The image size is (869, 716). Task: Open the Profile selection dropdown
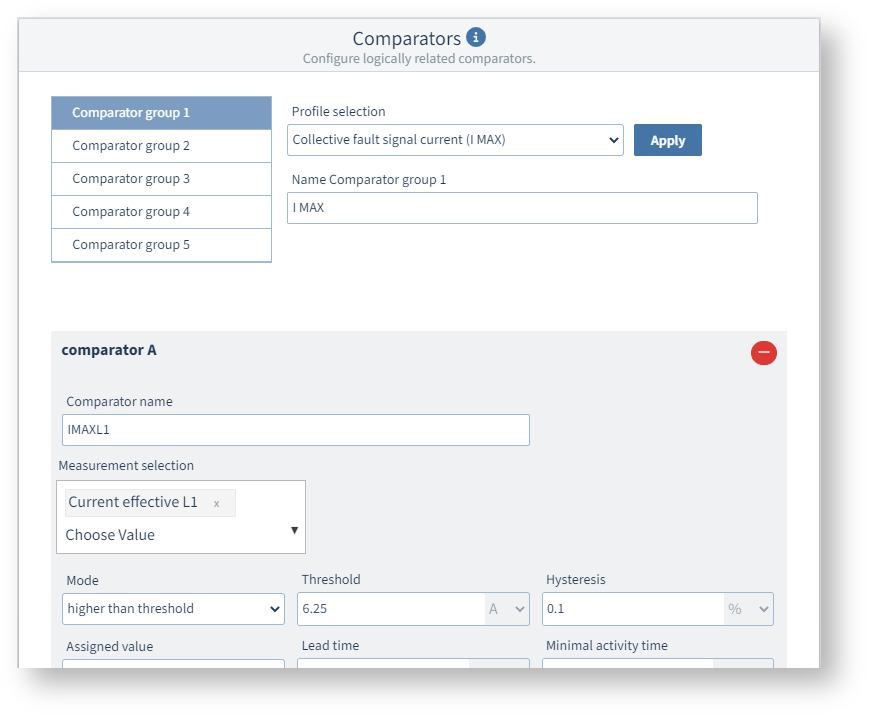(455, 140)
